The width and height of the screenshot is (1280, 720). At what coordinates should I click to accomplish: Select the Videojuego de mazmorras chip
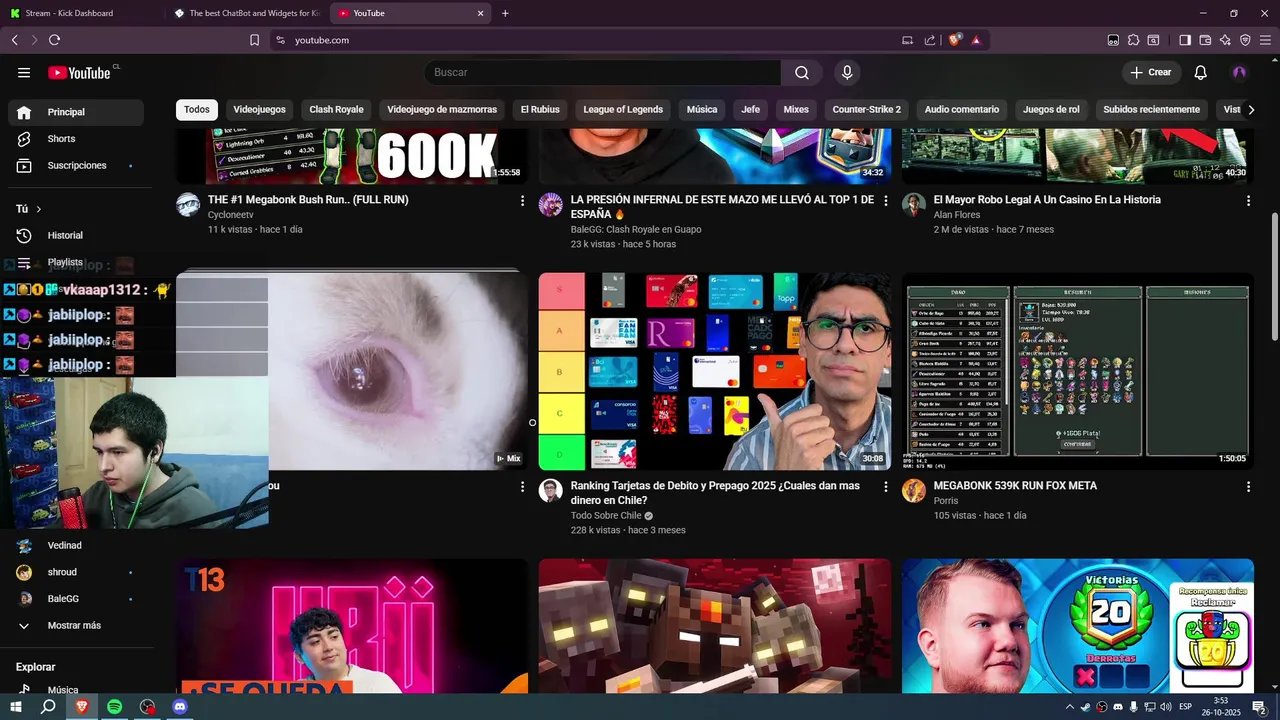[442, 109]
